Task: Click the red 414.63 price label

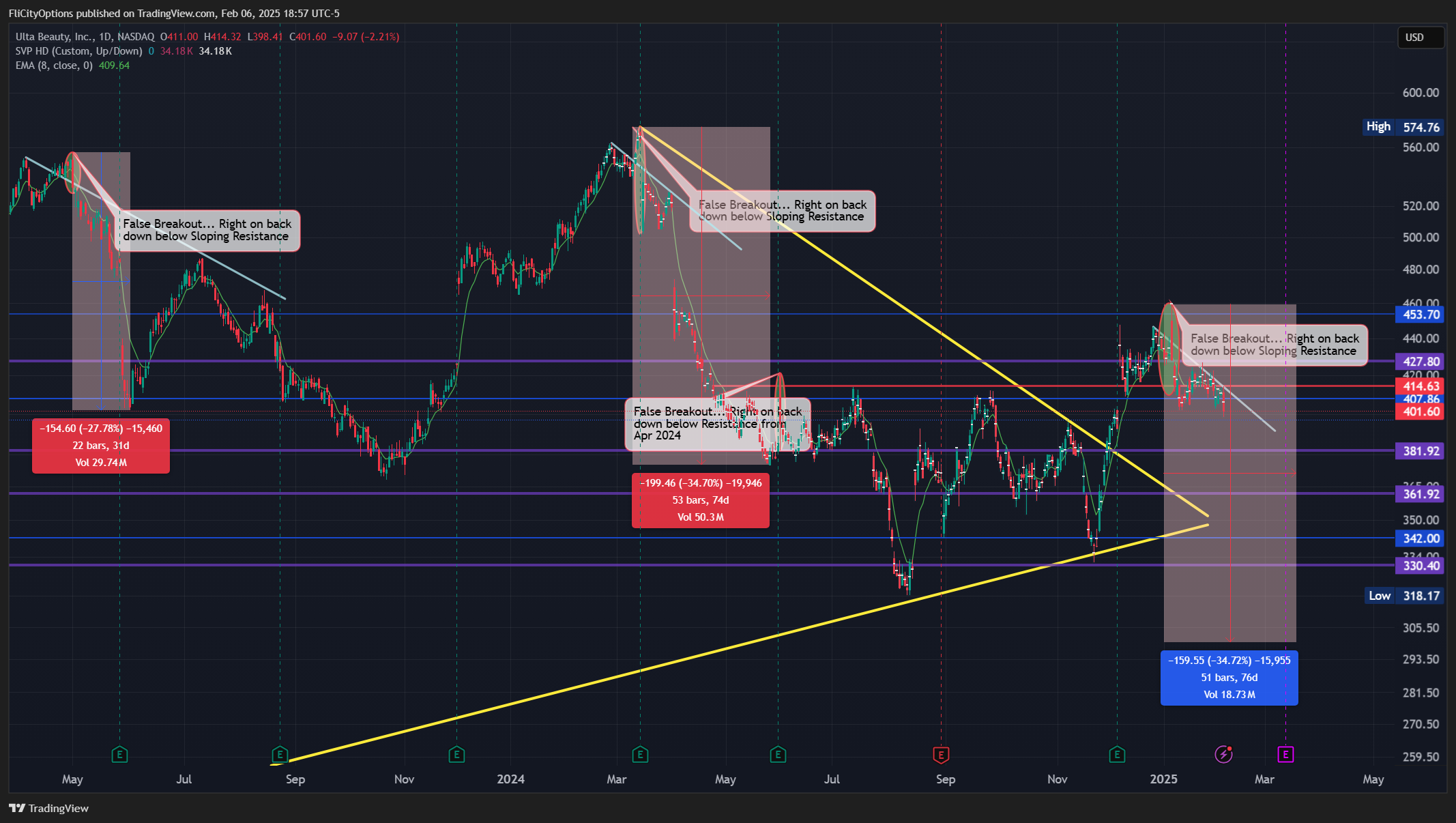Action: pos(1420,386)
